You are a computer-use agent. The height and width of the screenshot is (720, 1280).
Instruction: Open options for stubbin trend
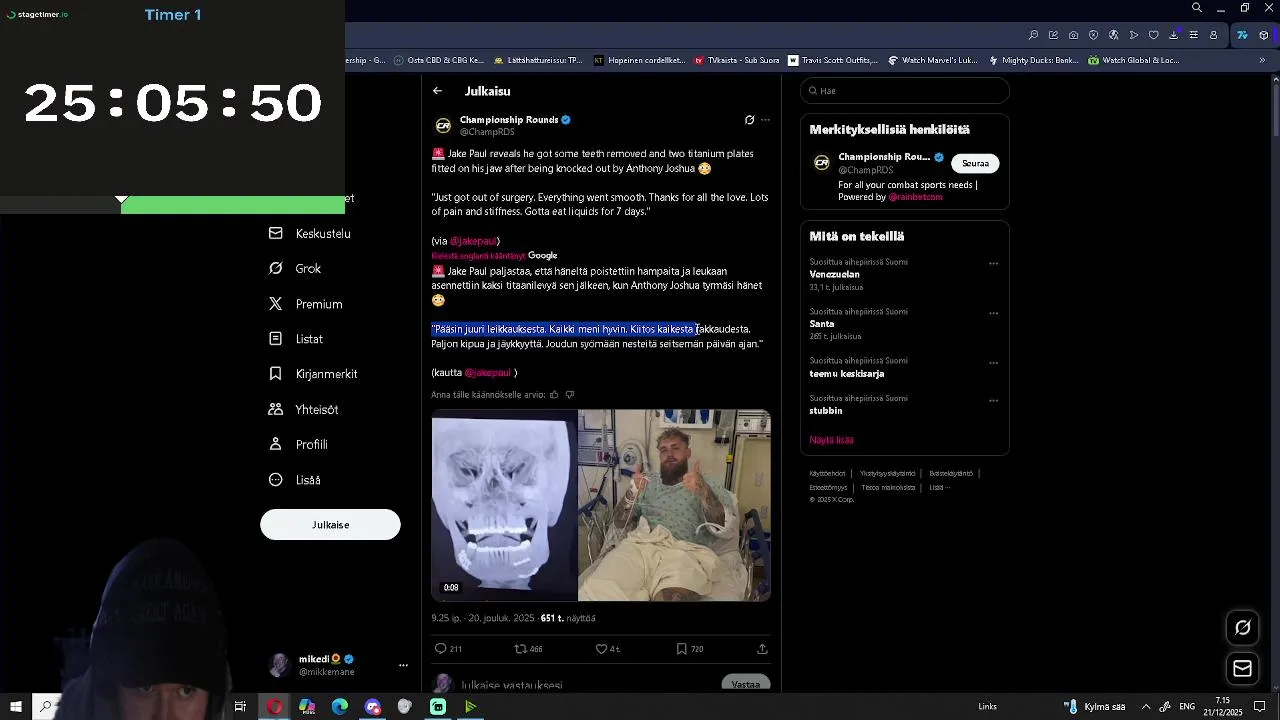click(993, 400)
